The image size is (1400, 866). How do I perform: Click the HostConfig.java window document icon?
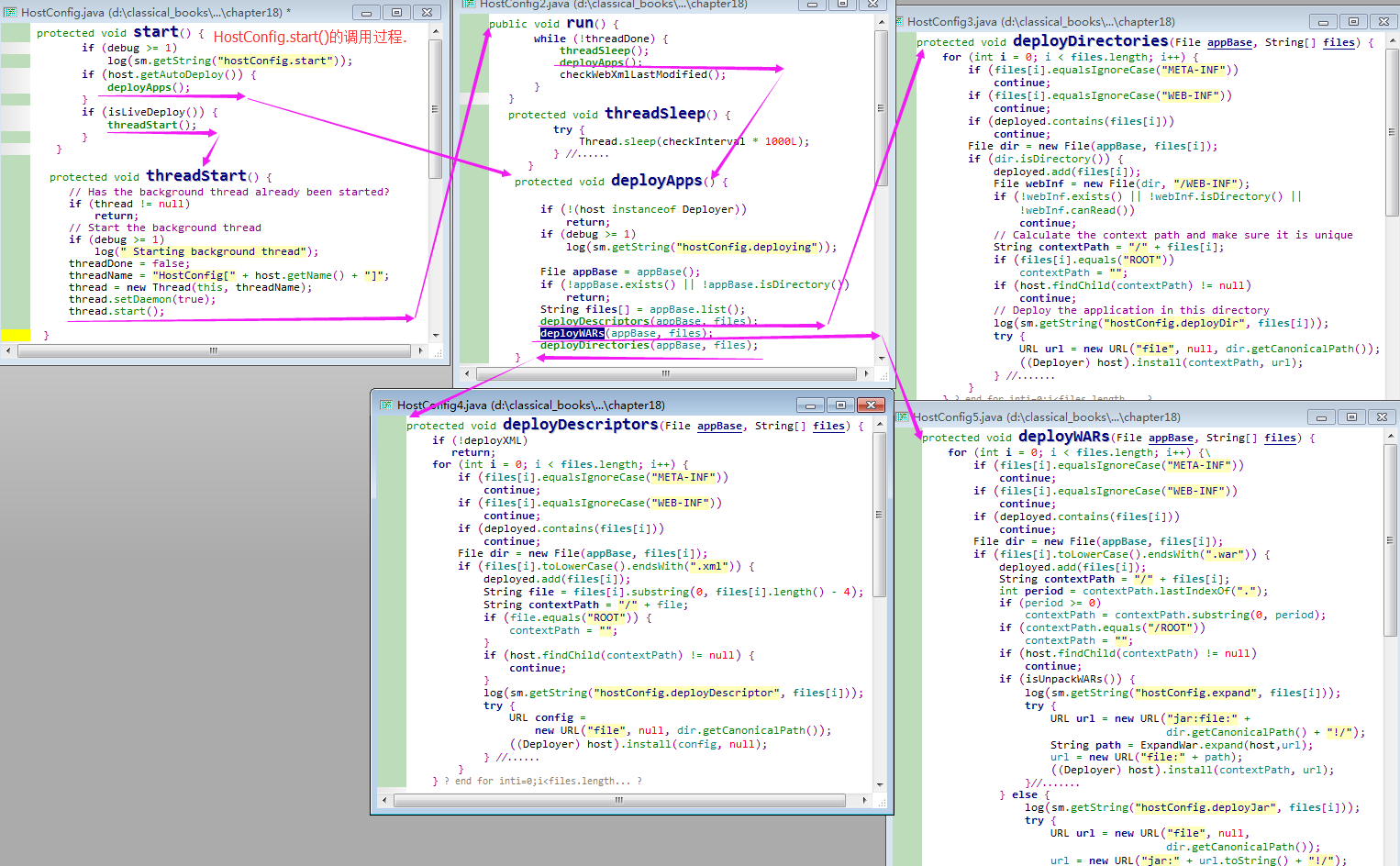point(10,13)
